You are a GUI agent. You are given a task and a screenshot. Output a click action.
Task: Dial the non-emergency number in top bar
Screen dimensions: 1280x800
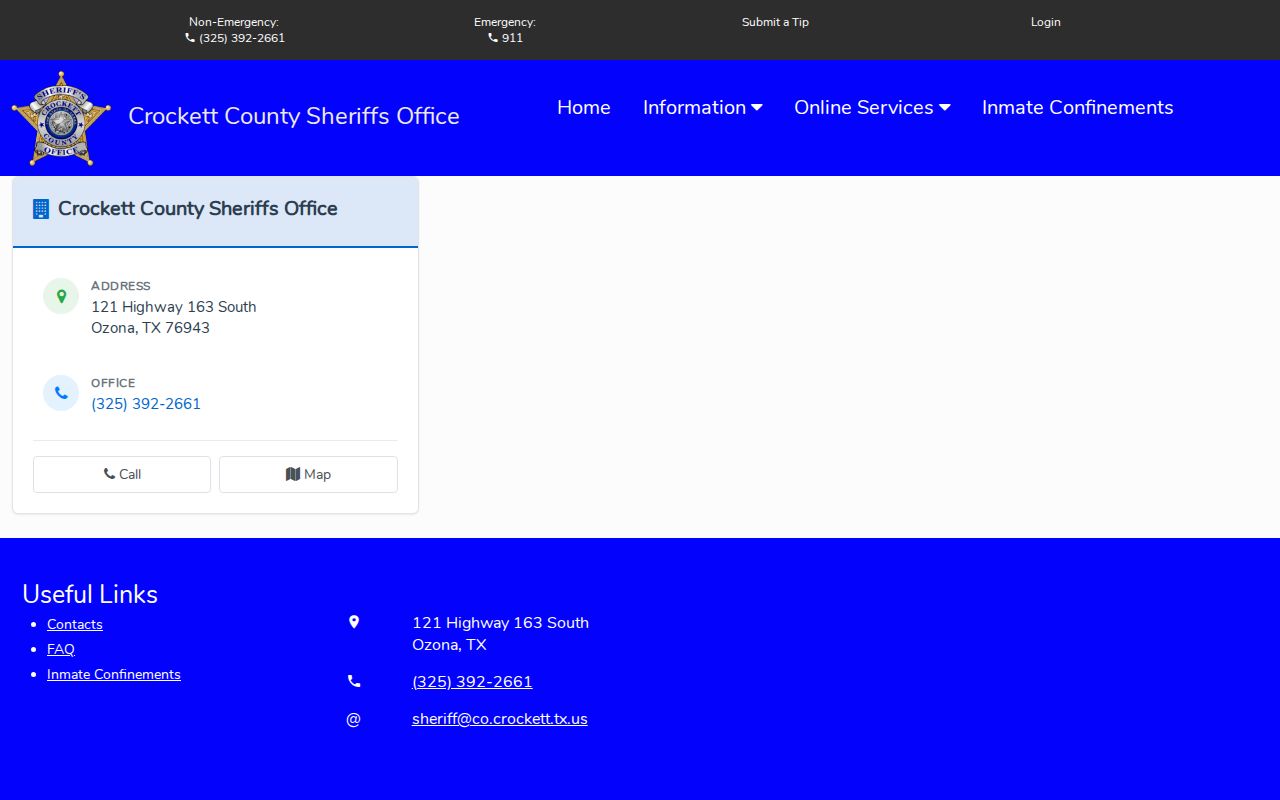point(235,38)
